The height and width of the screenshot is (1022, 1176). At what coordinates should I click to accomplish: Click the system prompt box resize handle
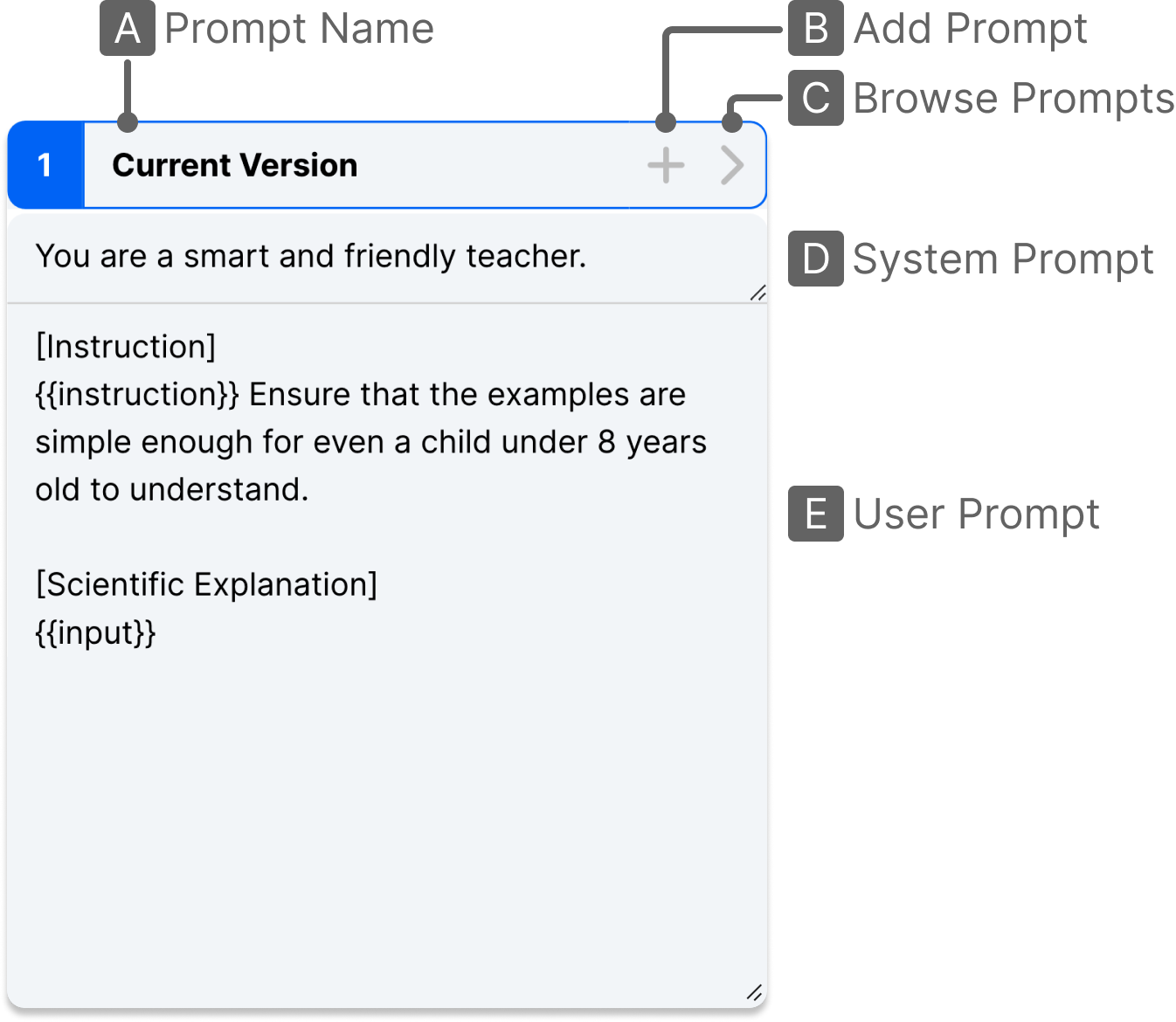pyautogui.click(x=757, y=293)
